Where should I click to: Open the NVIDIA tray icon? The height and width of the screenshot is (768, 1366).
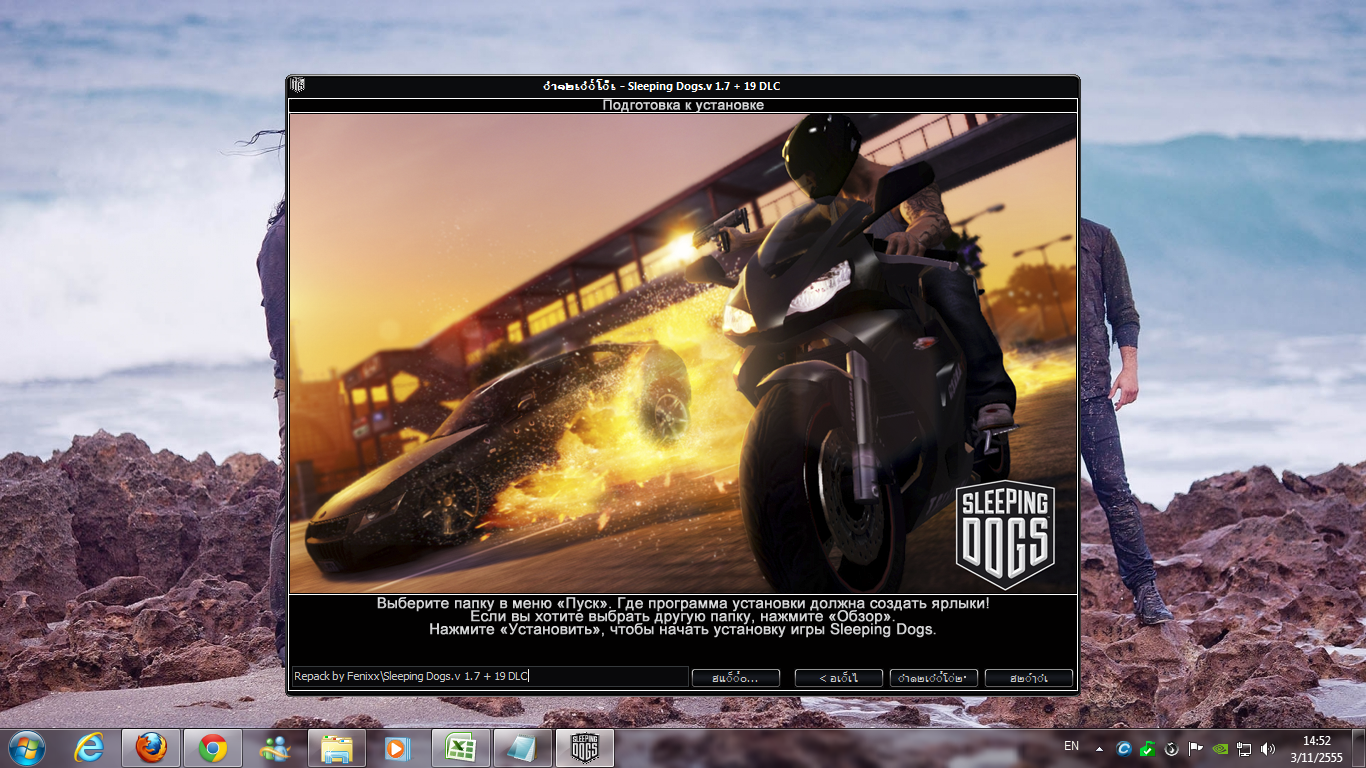(1220, 748)
